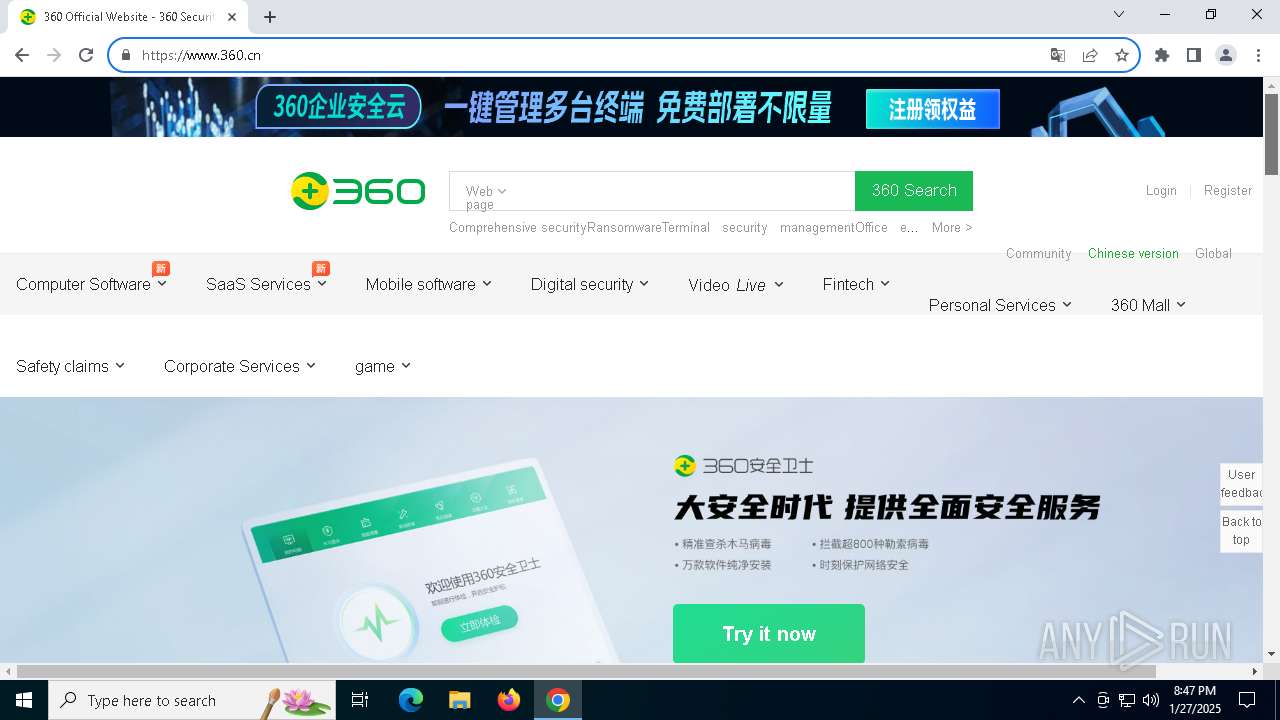This screenshot has height=720, width=1280.
Task: Switch to Chinese version link
Action: point(1133,253)
